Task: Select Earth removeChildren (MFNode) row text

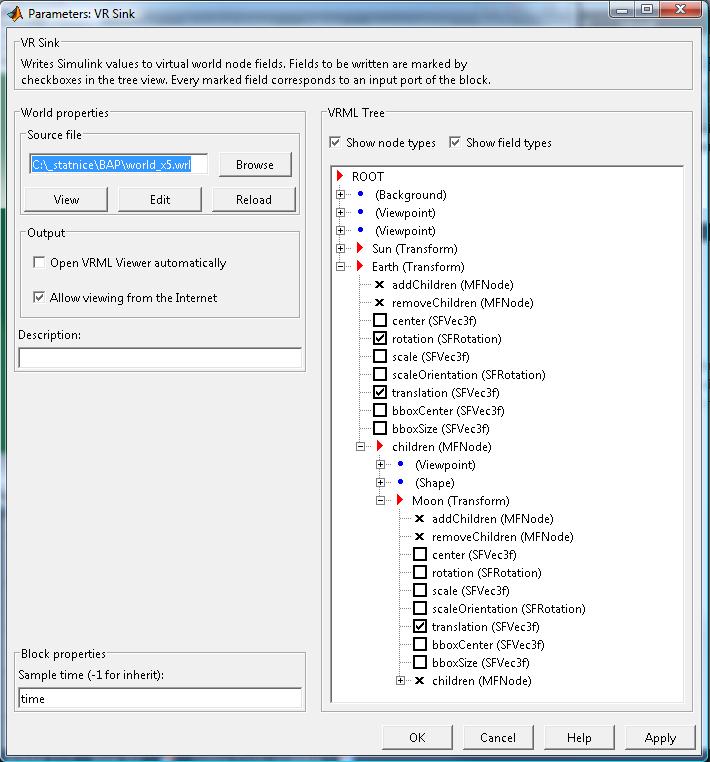Action: click(x=463, y=303)
